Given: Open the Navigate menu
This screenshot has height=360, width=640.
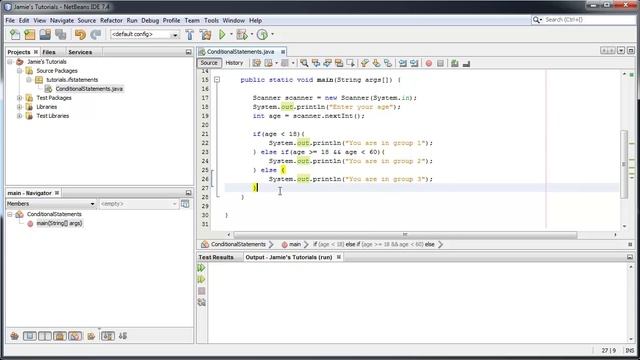Looking at the screenshot, I should (x=62, y=20).
